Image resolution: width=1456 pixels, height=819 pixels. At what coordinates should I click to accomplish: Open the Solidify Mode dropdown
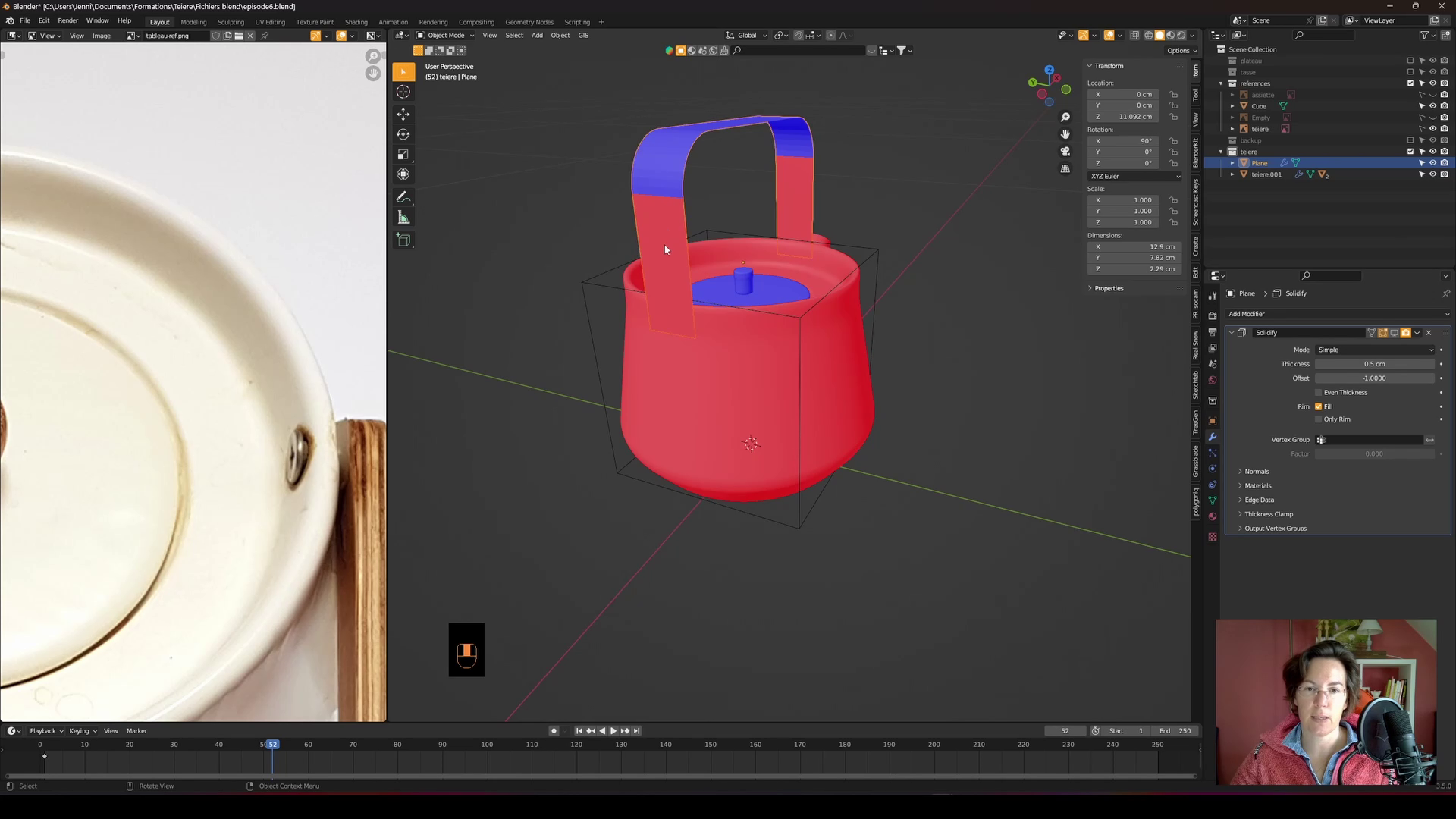1376,350
